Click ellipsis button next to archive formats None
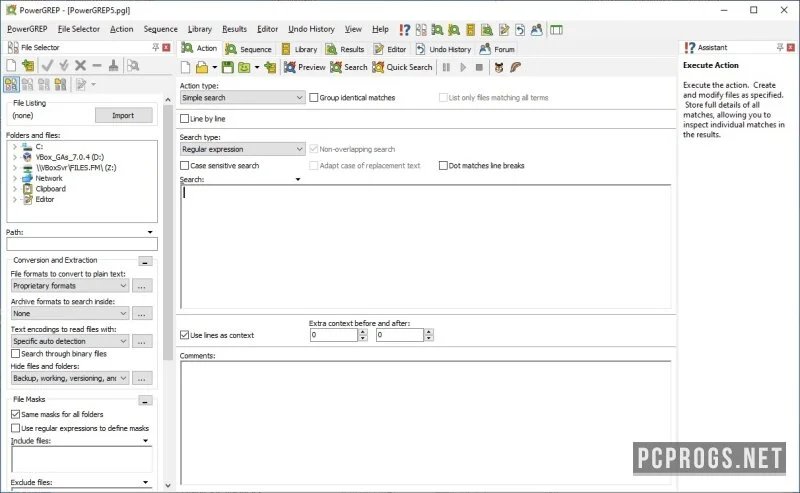The image size is (800, 493). (142, 313)
